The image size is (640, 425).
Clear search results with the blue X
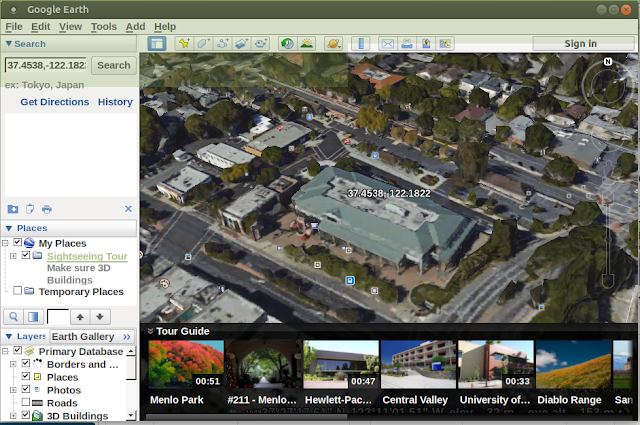128,209
